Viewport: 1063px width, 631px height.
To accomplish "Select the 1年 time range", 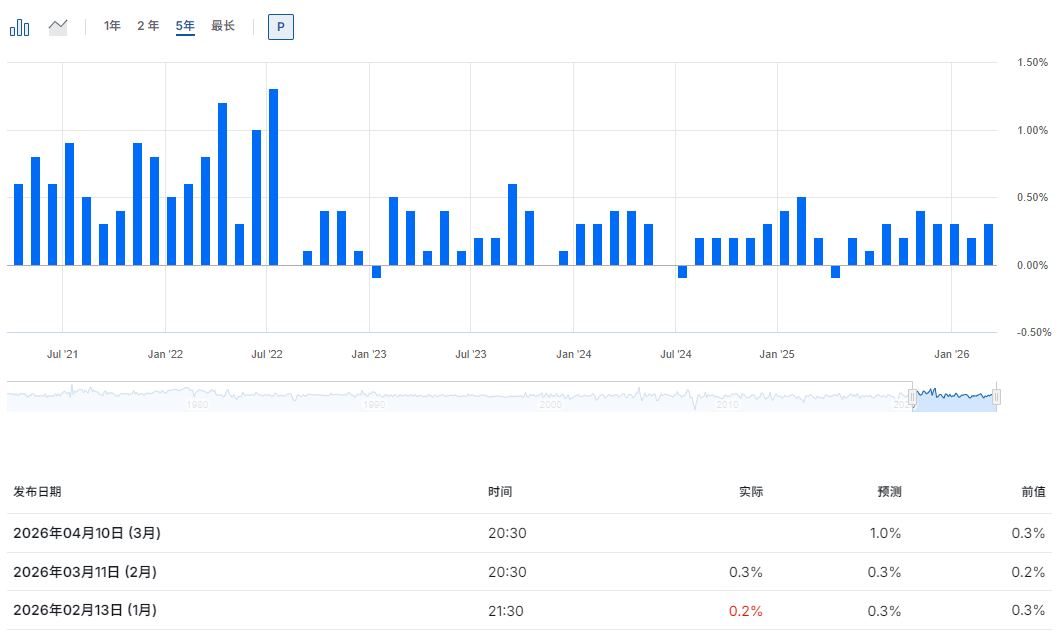I will point(112,26).
